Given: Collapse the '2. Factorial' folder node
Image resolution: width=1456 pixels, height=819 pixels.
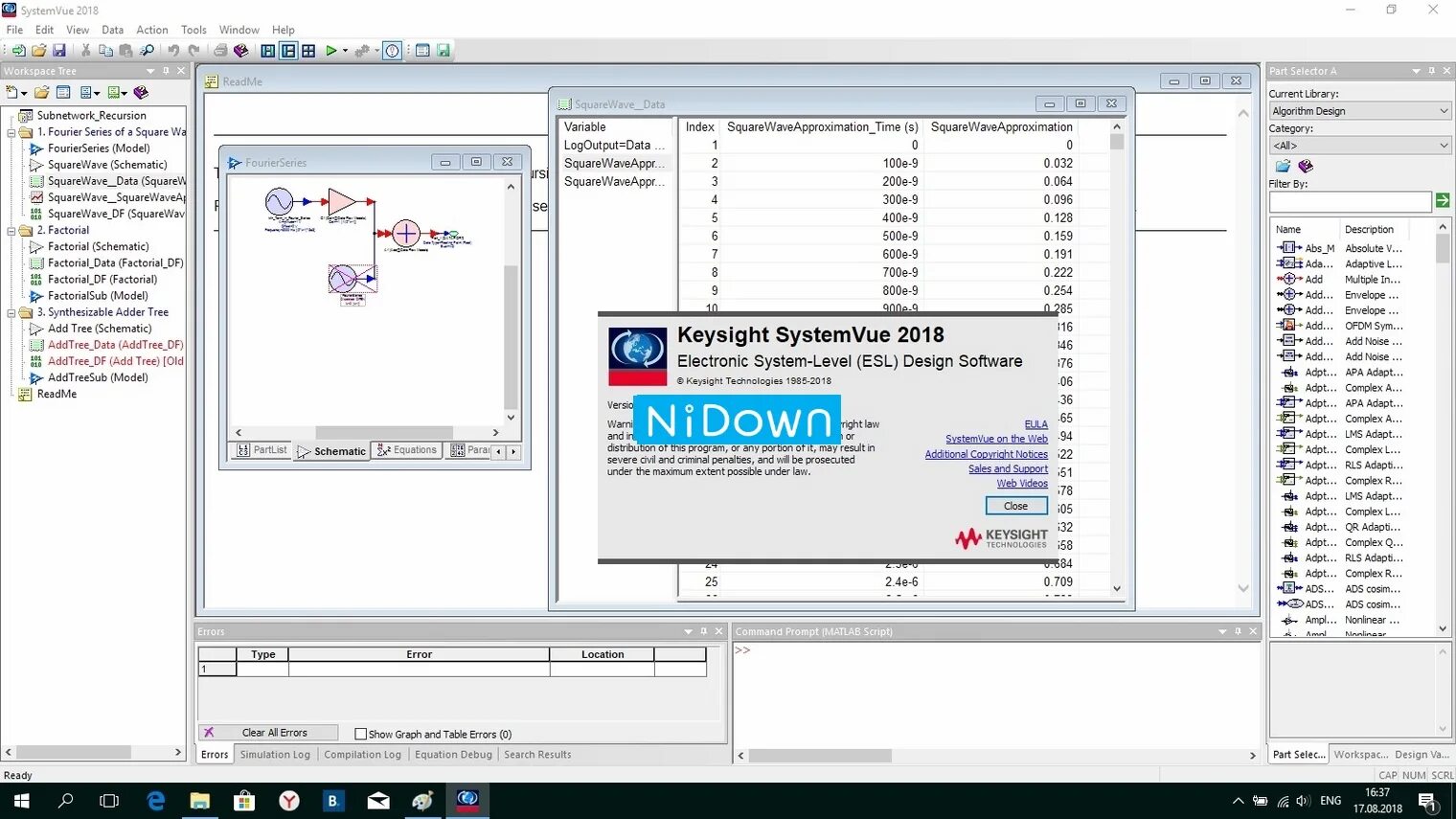Looking at the screenshot, I should pyautogui.click(x=12, y=231).
